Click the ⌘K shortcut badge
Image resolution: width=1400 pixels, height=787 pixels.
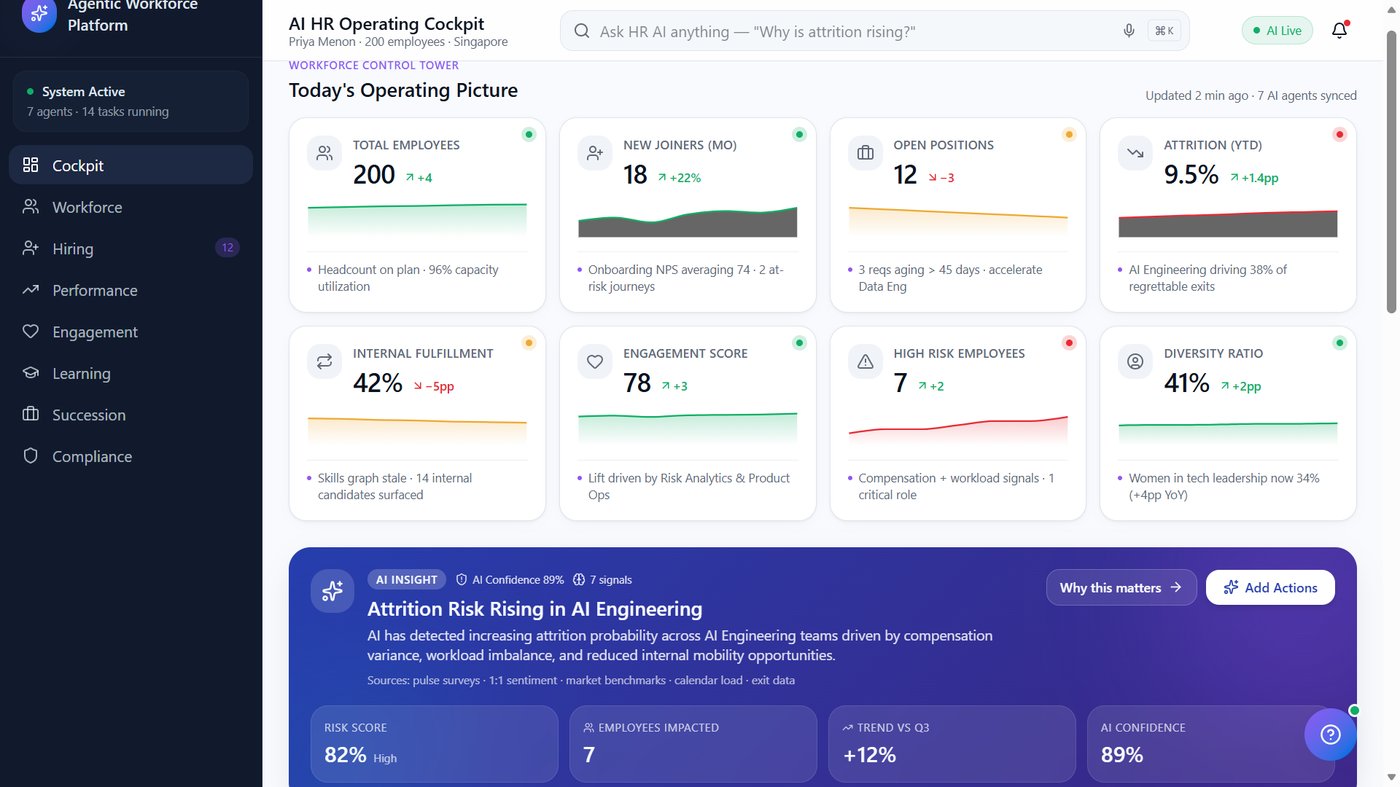tap(1164, 31)
